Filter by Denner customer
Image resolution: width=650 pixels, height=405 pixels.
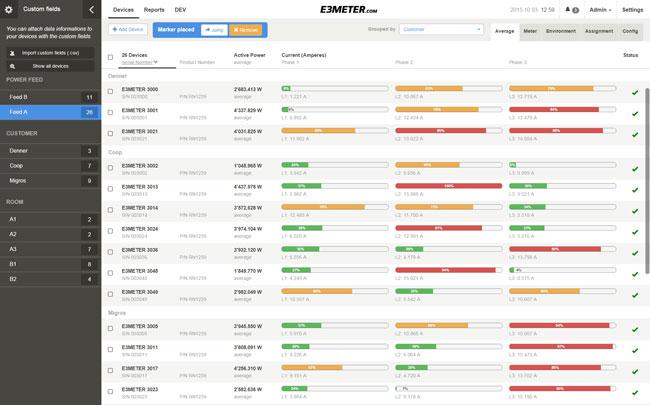(x=50, y=151)
